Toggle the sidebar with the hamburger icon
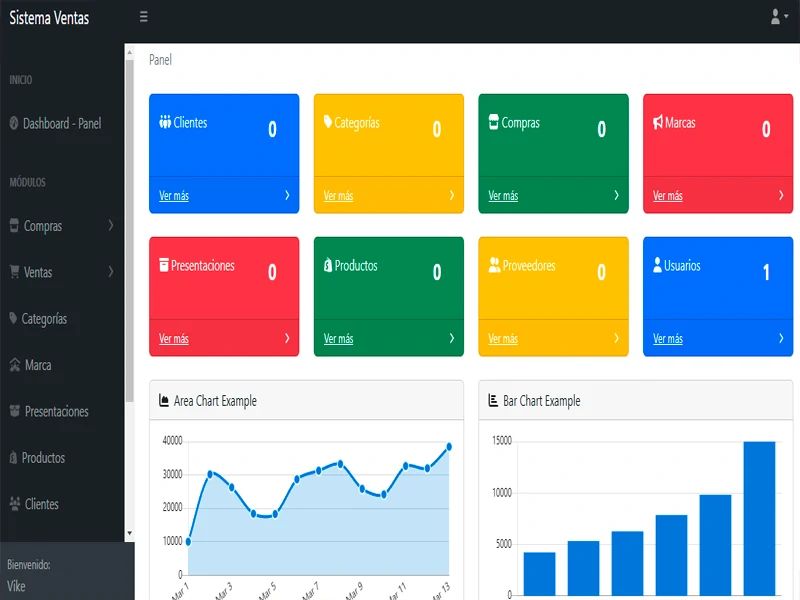Image resolution: width=800 pixels, height=600 pixels. click(x=144, y=17)
